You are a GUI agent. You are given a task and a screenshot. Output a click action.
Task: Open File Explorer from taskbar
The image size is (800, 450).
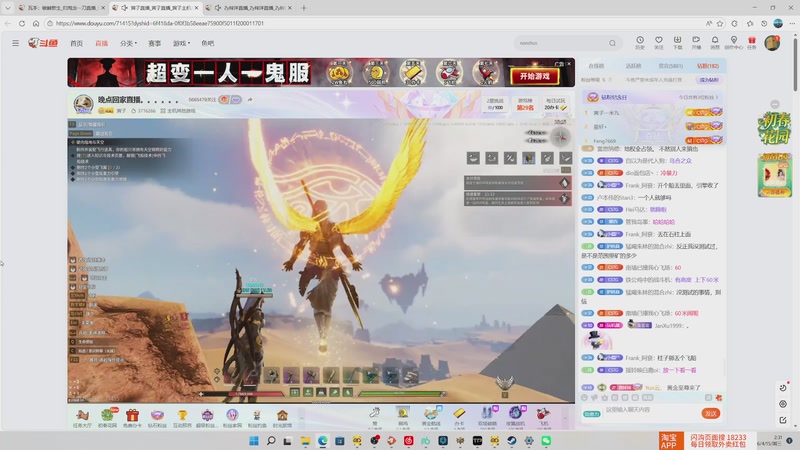[x=305, y=440]
